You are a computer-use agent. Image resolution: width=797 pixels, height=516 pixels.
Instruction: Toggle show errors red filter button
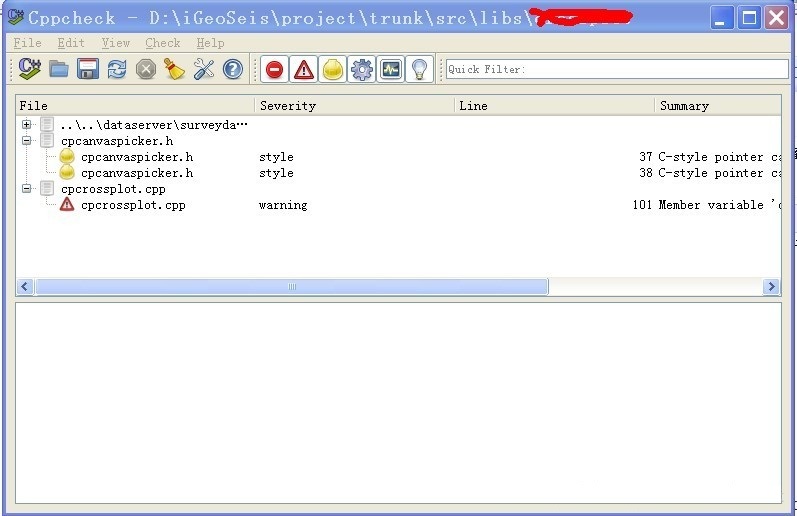coord(274,69)
